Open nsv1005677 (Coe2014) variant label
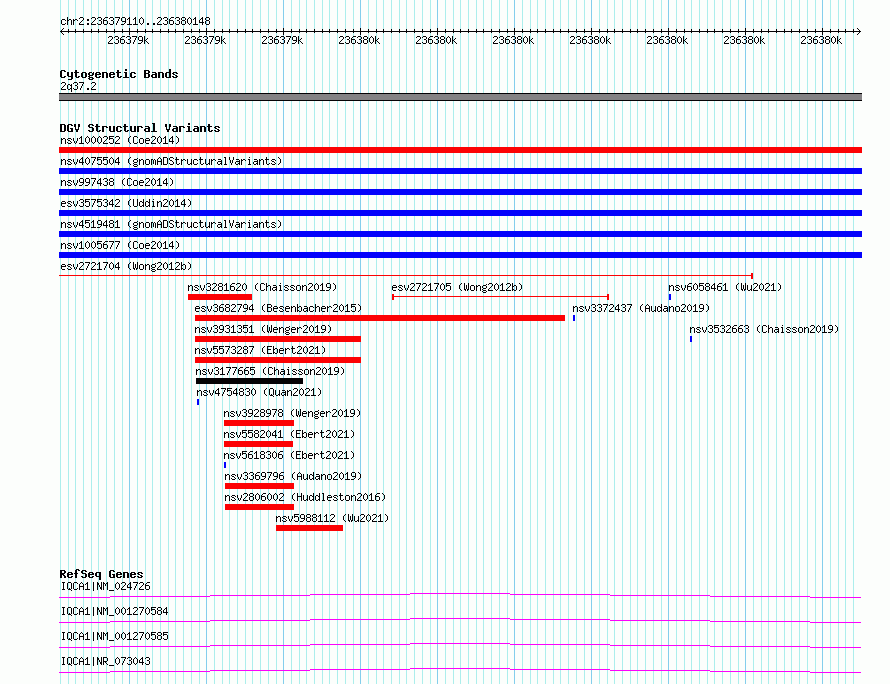 point(120,245)
